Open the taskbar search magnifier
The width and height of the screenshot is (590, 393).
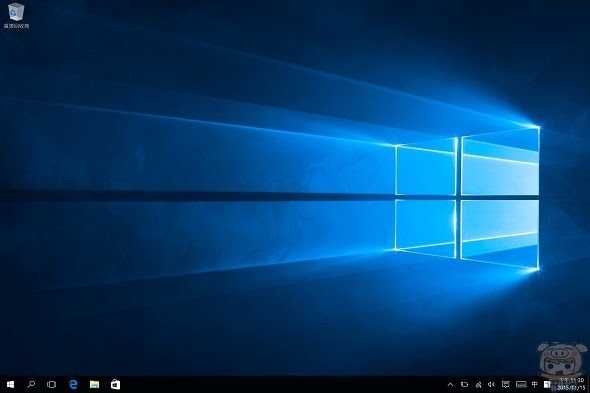pyautogui.click(x=31, y=384)
